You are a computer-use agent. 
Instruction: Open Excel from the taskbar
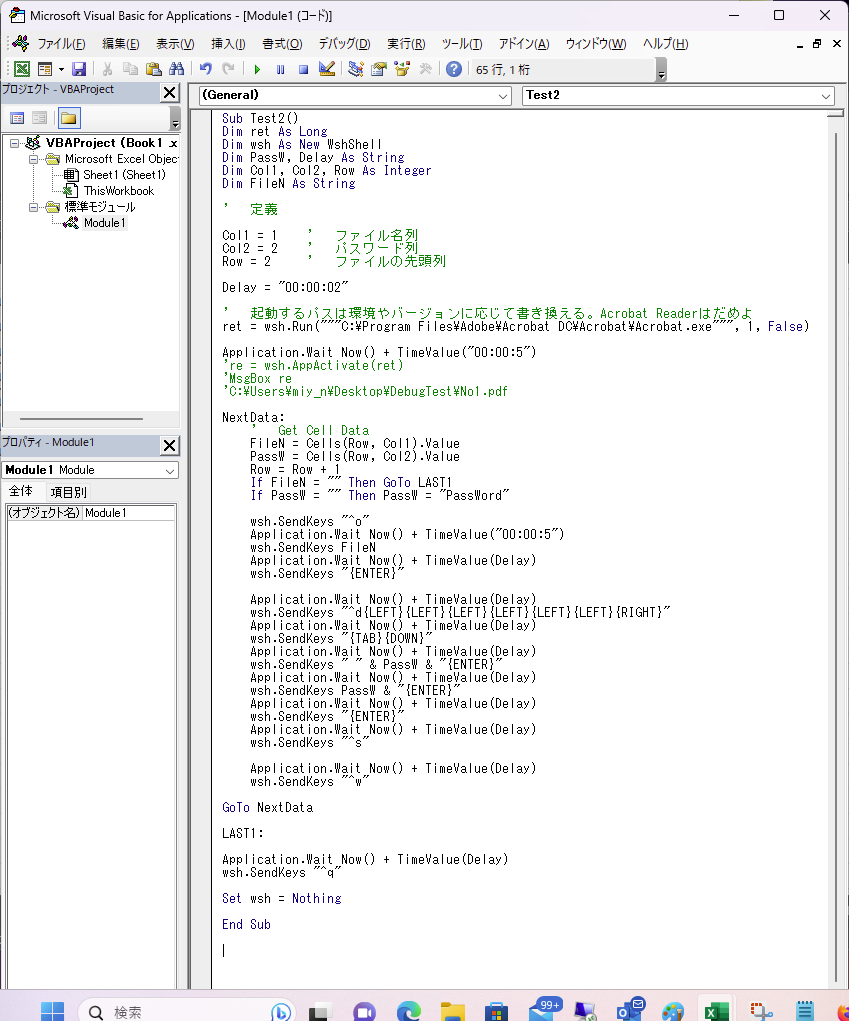[716, 1011]
